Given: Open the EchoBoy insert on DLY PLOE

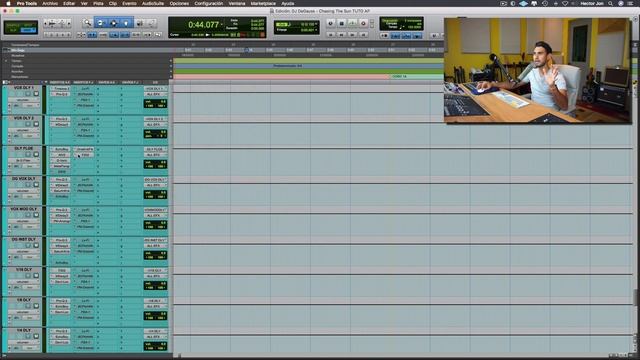Looking at the screenshot, I should 61,149.
